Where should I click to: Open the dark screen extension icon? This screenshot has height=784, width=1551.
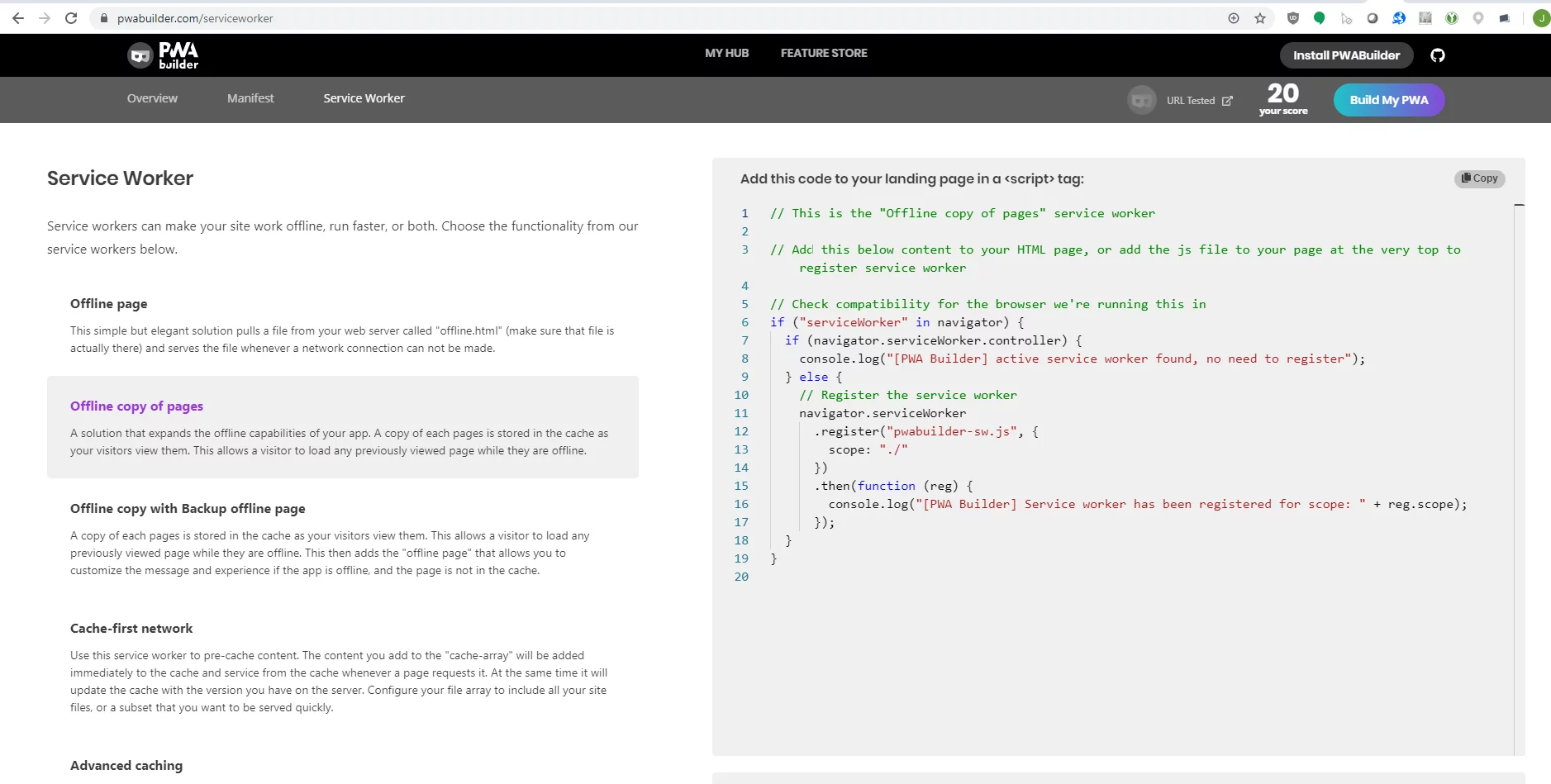coord(1505,18)
